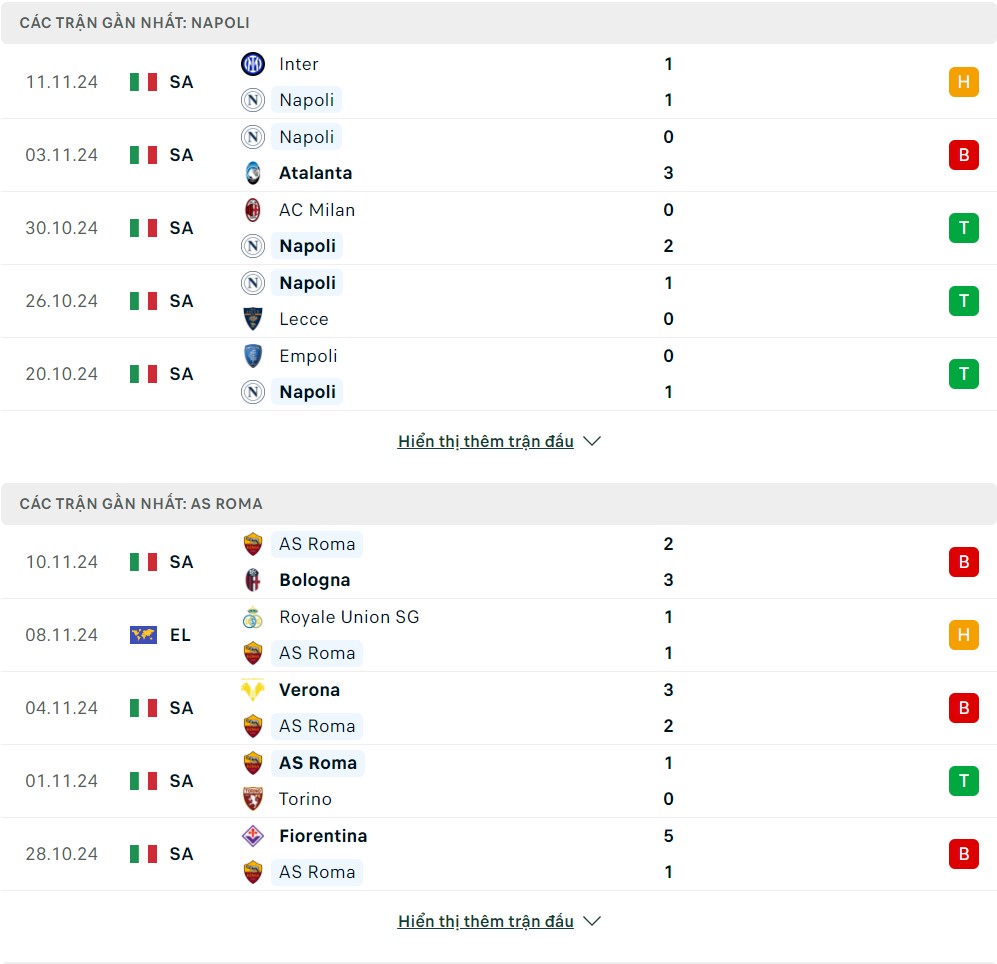Click the Inter club crest icon
Image resolution: width=997 pixels, height=964 pixels.
click(x=253, y=64)
